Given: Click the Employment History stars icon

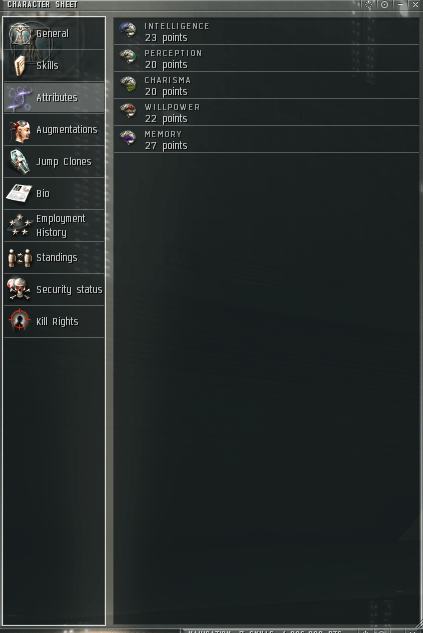Looking at the screenshot, I should pos(20,225).
